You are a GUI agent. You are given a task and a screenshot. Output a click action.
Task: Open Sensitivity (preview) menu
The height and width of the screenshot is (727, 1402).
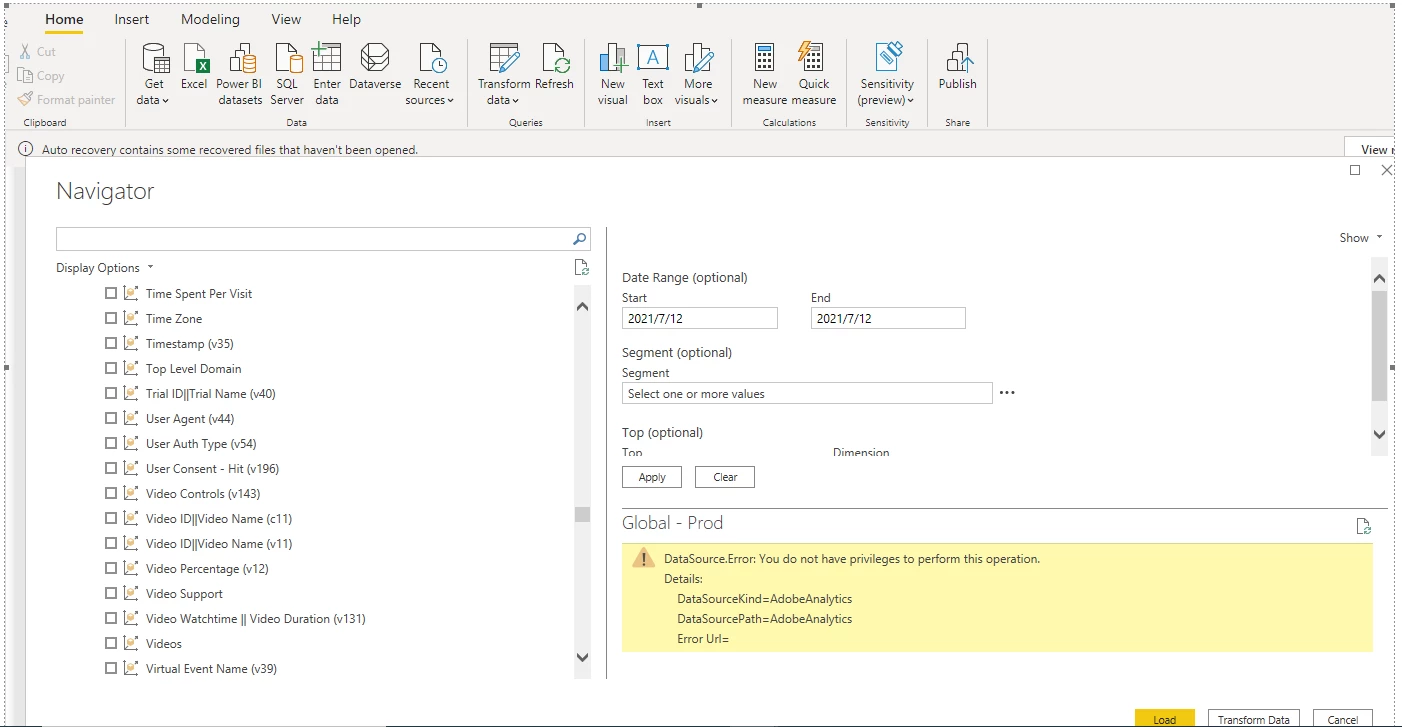click(x=887, y=73)
